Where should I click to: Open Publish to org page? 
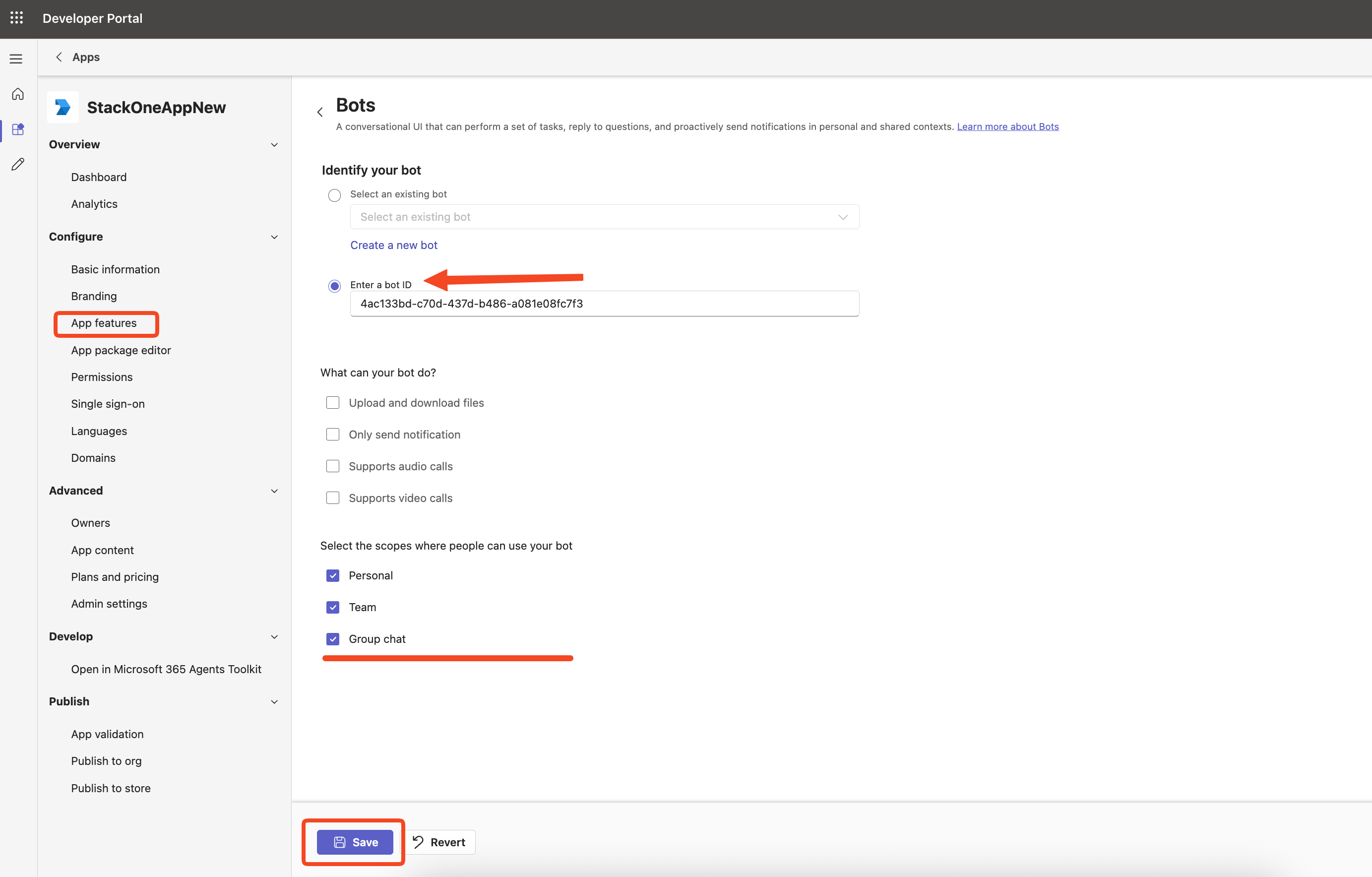tap(106, 761)
